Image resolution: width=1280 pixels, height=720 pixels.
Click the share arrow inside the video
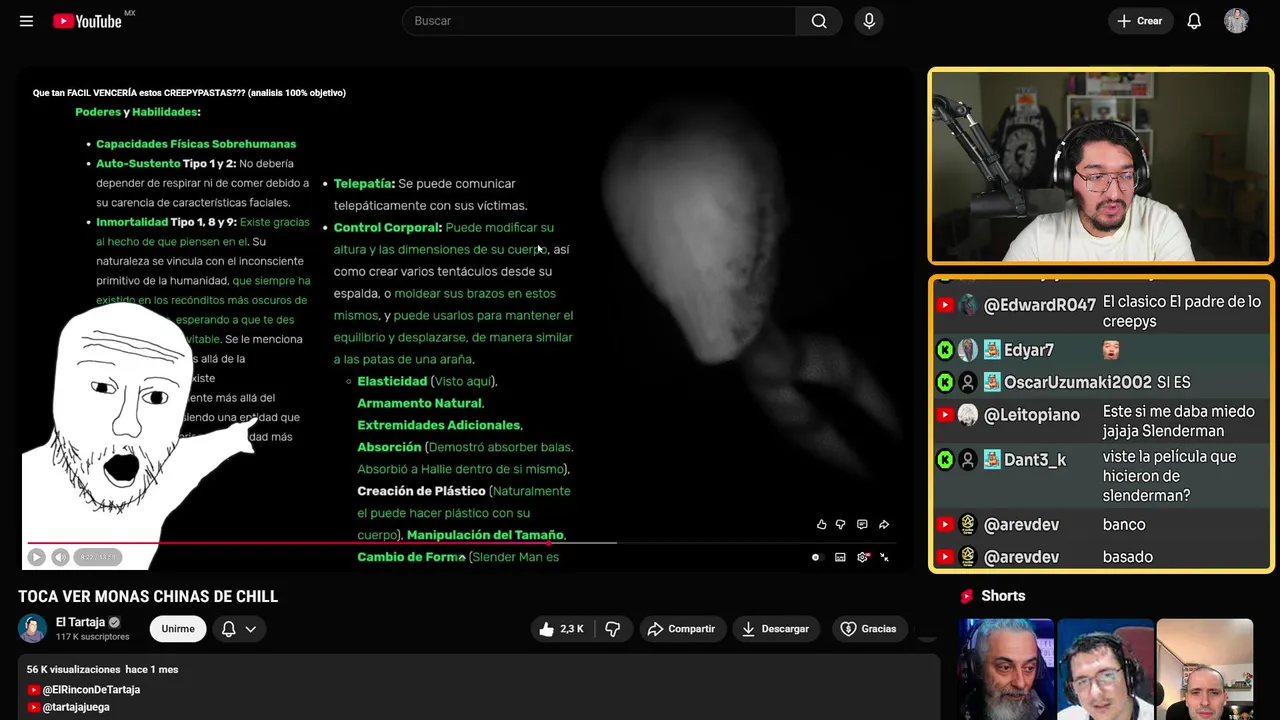(884, 524)
